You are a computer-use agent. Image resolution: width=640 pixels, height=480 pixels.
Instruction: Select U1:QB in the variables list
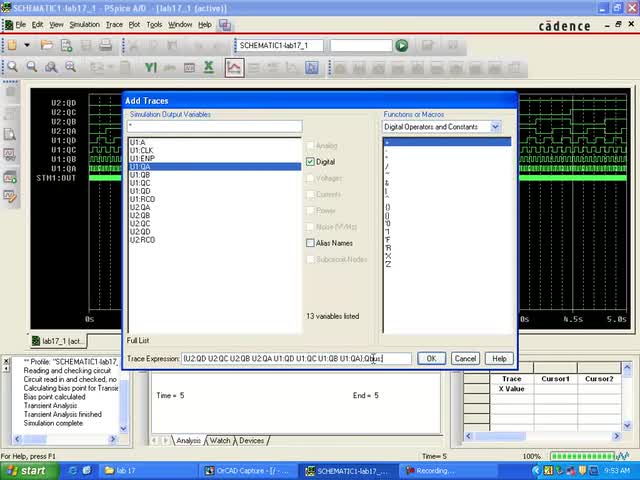140,175
